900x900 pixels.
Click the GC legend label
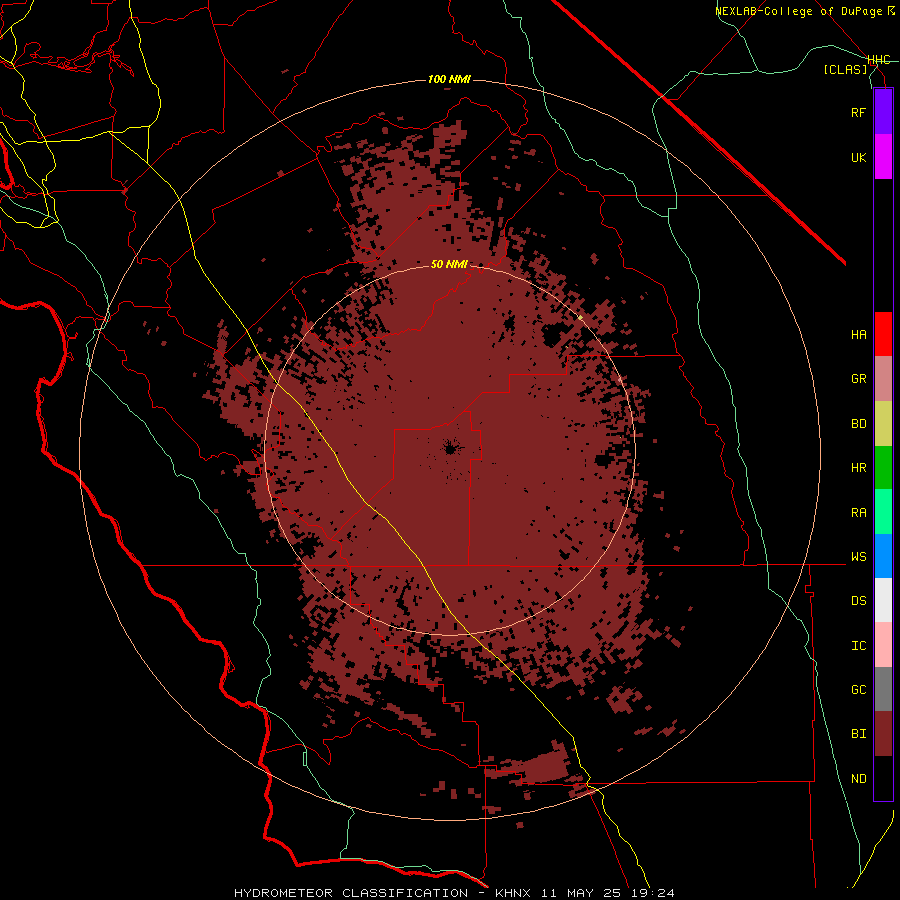(x=859, y=690)
